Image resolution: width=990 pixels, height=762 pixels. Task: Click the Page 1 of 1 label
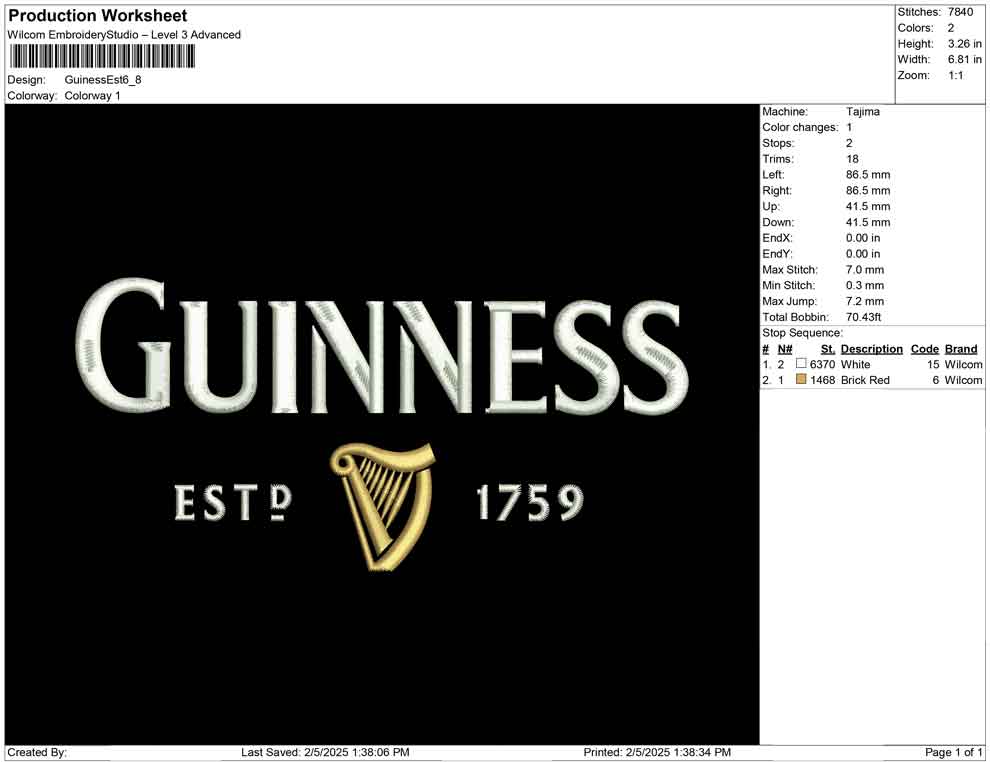[x=951, y=751]
